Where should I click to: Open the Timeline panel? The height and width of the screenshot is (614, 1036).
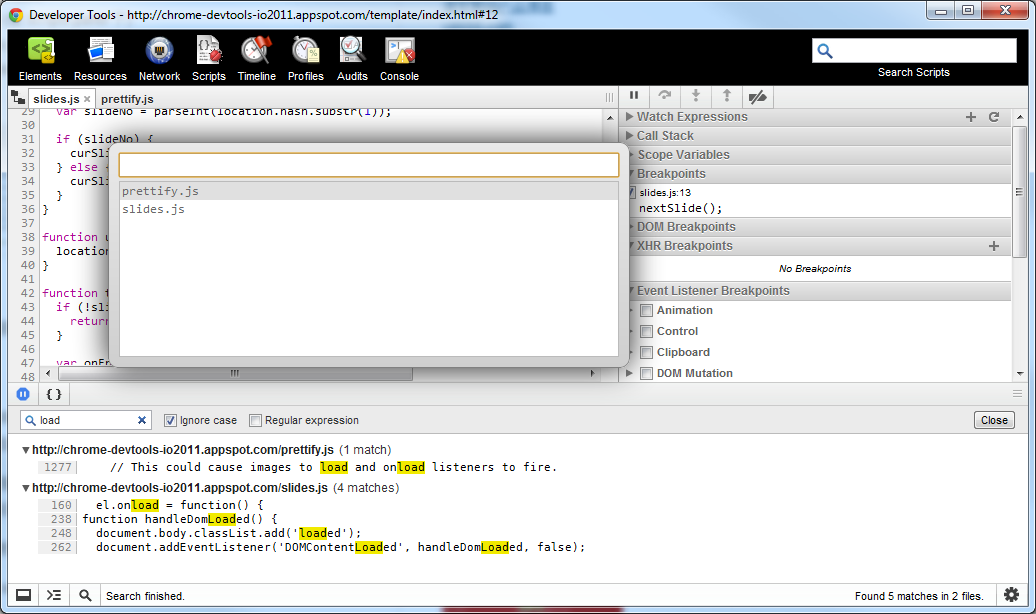click(x=256, y=59)
